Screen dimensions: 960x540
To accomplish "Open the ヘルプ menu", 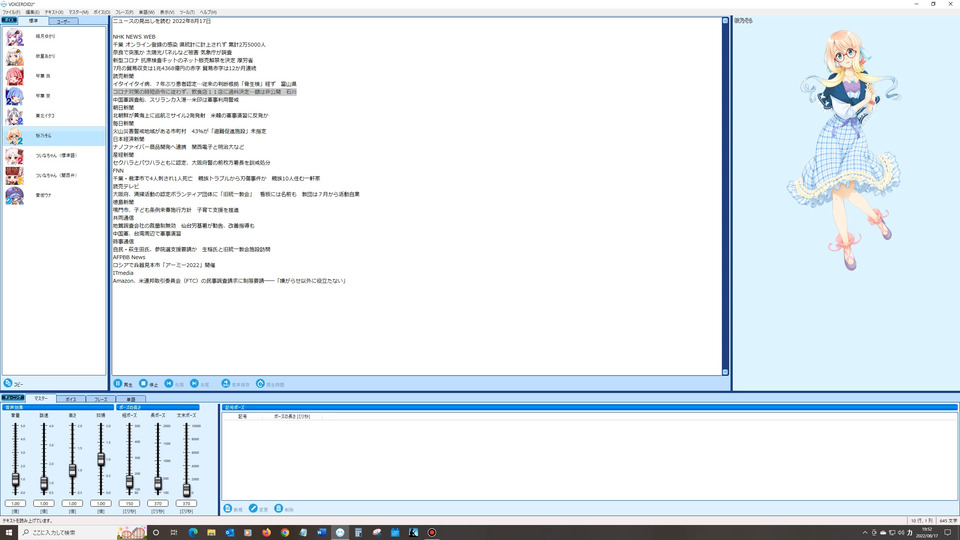I will tap(208, 12).
